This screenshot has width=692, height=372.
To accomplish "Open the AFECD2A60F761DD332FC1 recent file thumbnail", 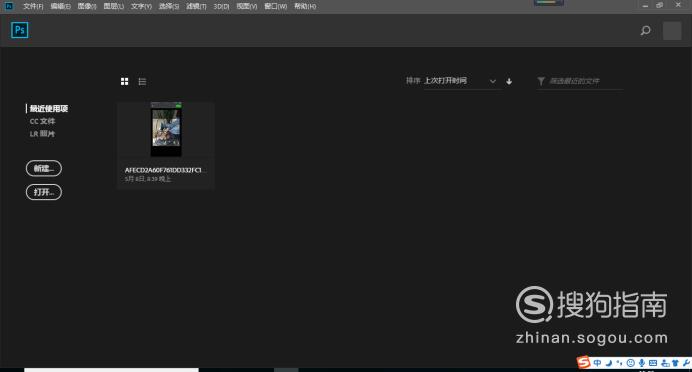I will 166,129.
